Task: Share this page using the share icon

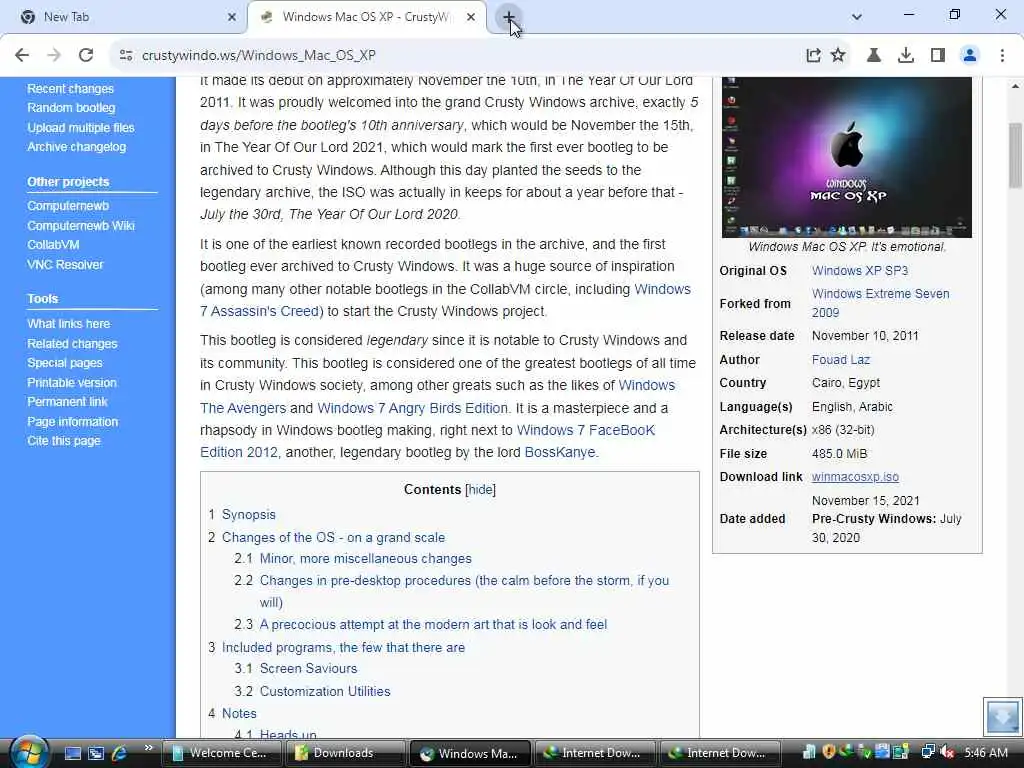Action: (813, 56)
